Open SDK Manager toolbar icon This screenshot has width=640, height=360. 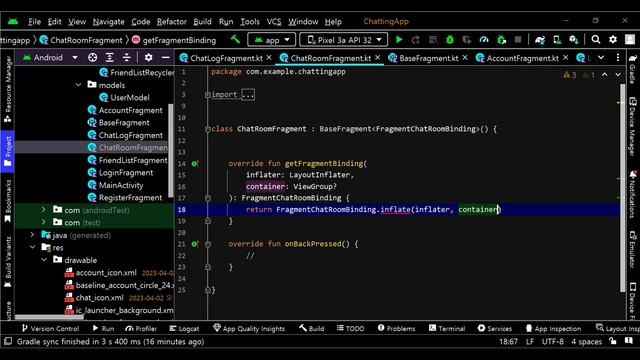pos(573,40)
